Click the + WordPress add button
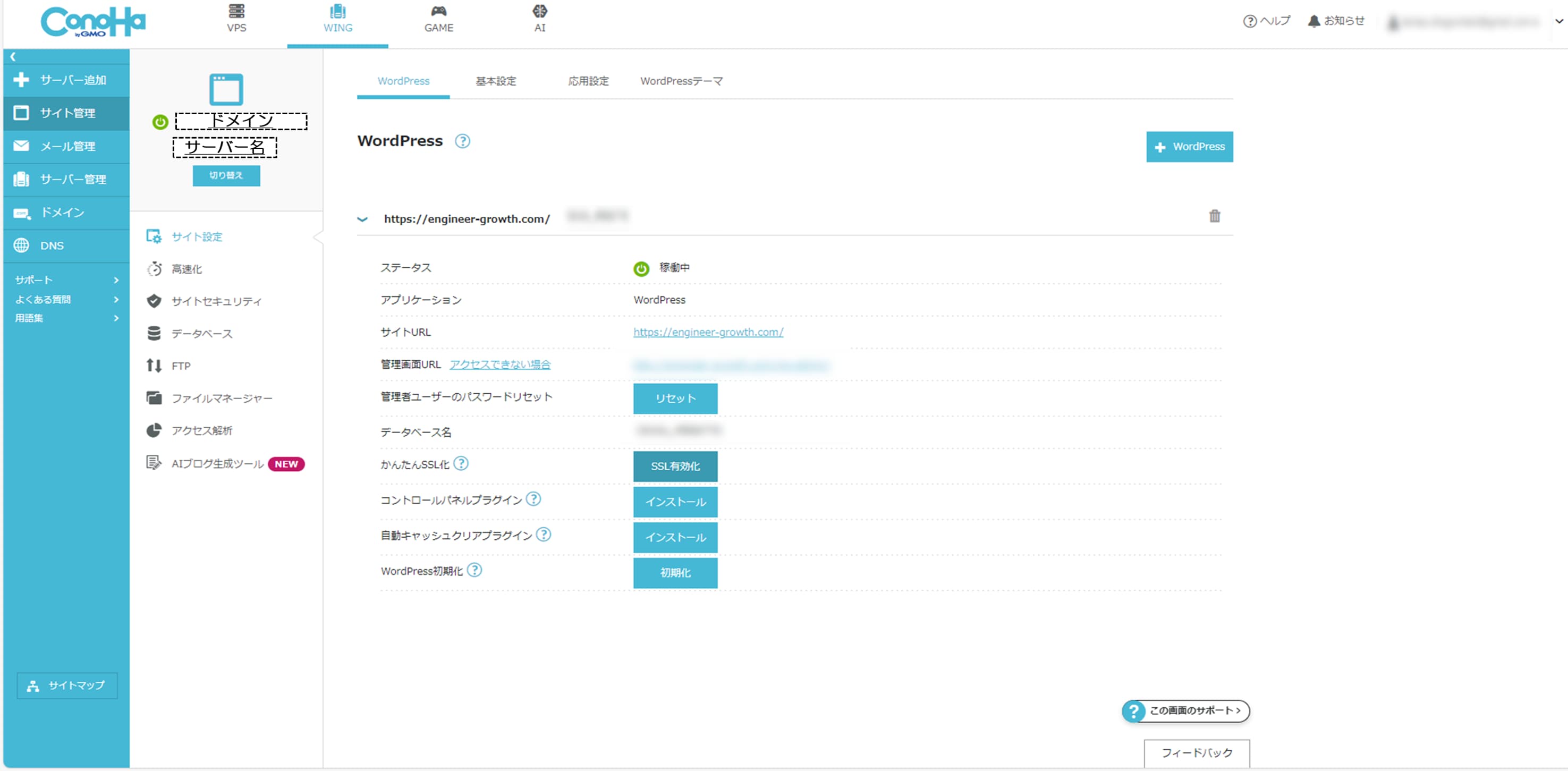The width and height of the screenshot is (1568, 771). [1189, 147]
